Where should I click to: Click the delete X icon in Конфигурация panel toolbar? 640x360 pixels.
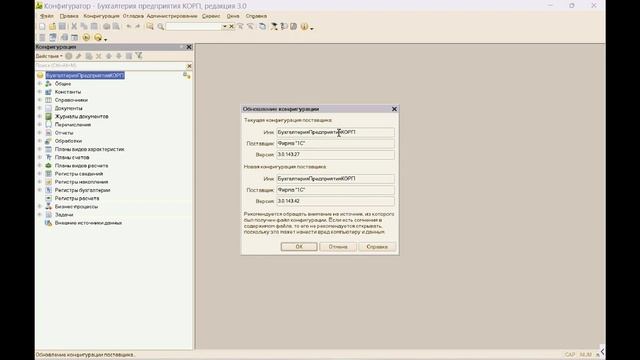click(x=98, y=56)
